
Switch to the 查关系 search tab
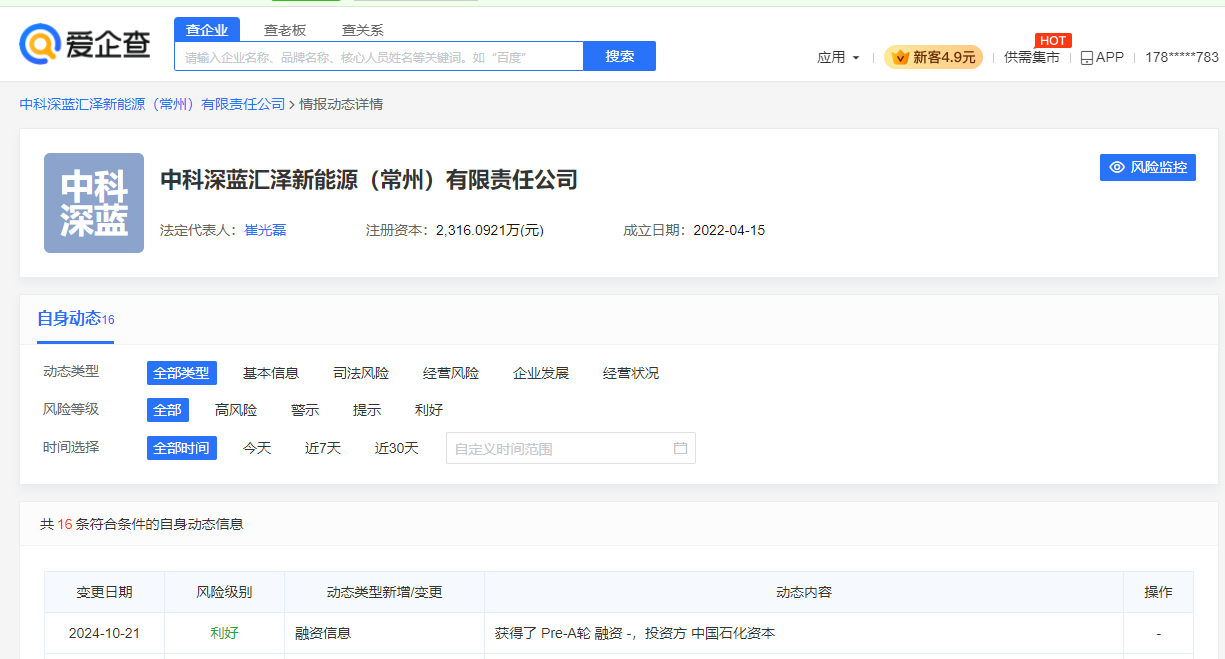pyautogui.click(x=362, y=30)
